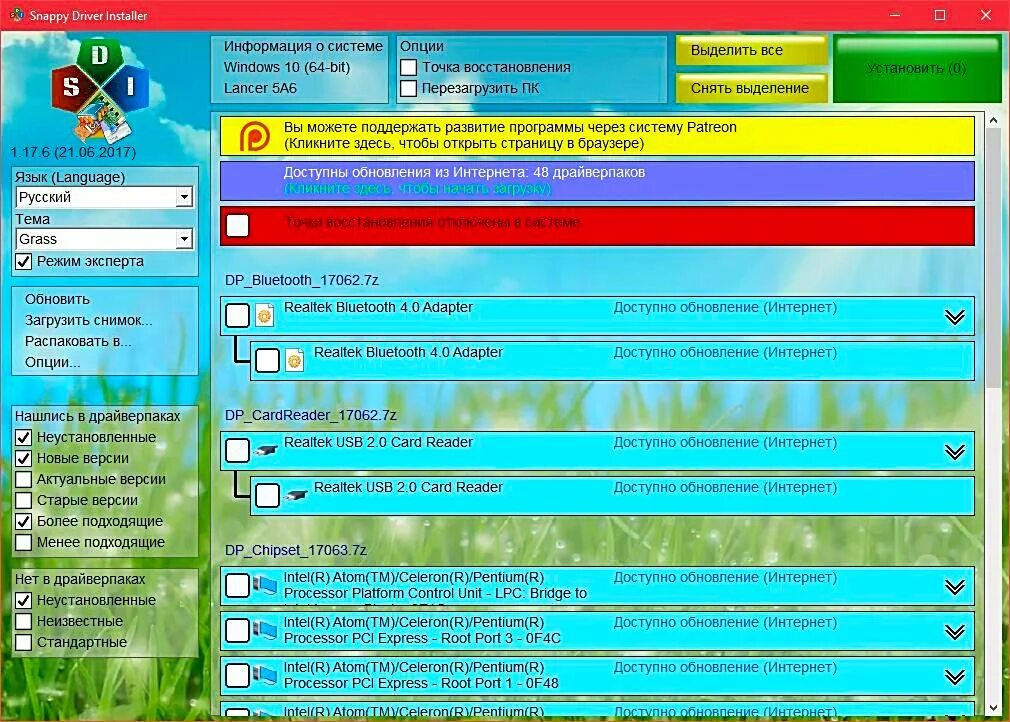The image size is (1010, 722).
Task: Check the 'Менее подходящие' filter
Action: click(x=23, y=542)
